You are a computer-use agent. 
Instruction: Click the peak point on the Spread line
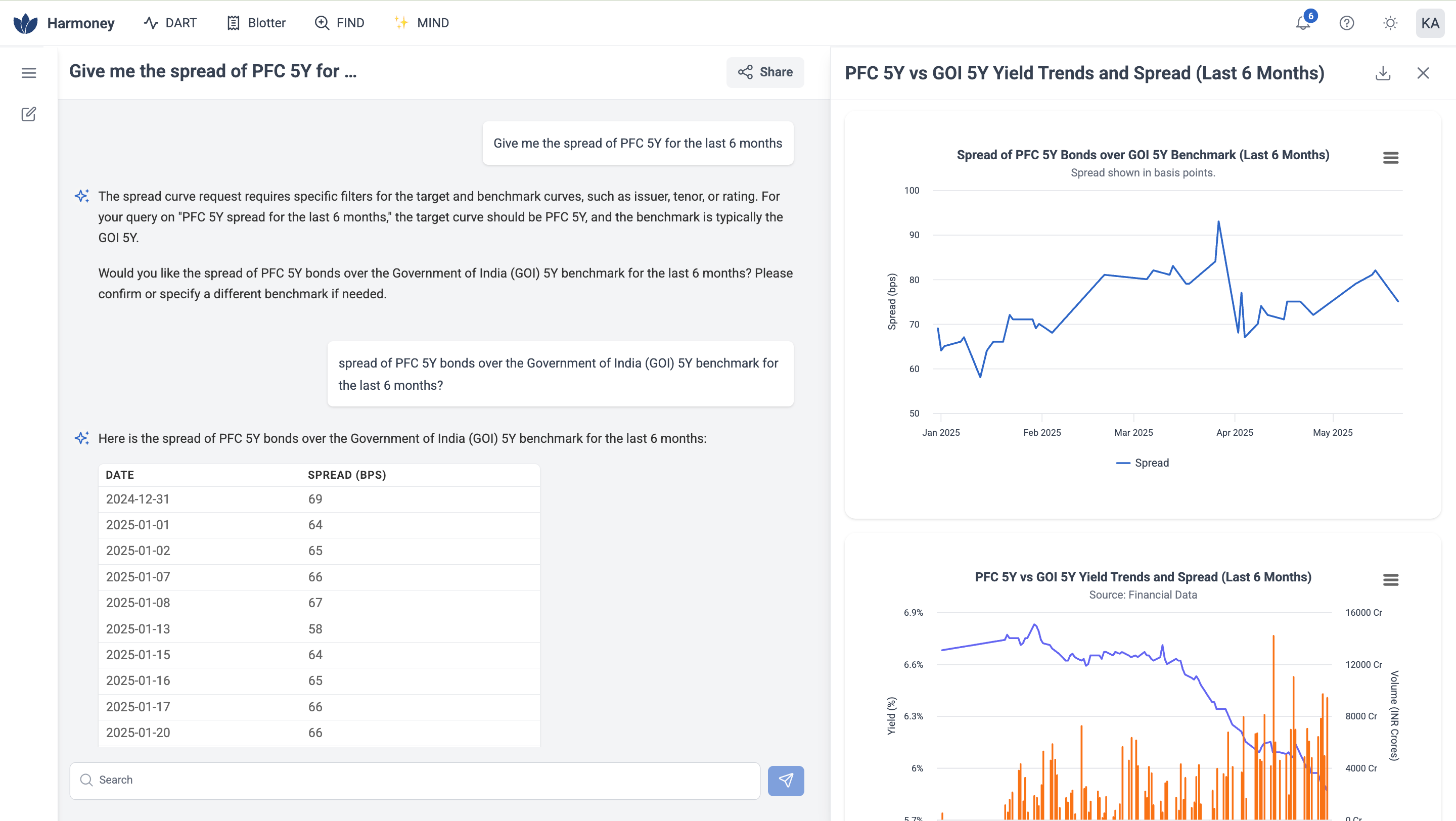pos(1218,221)
